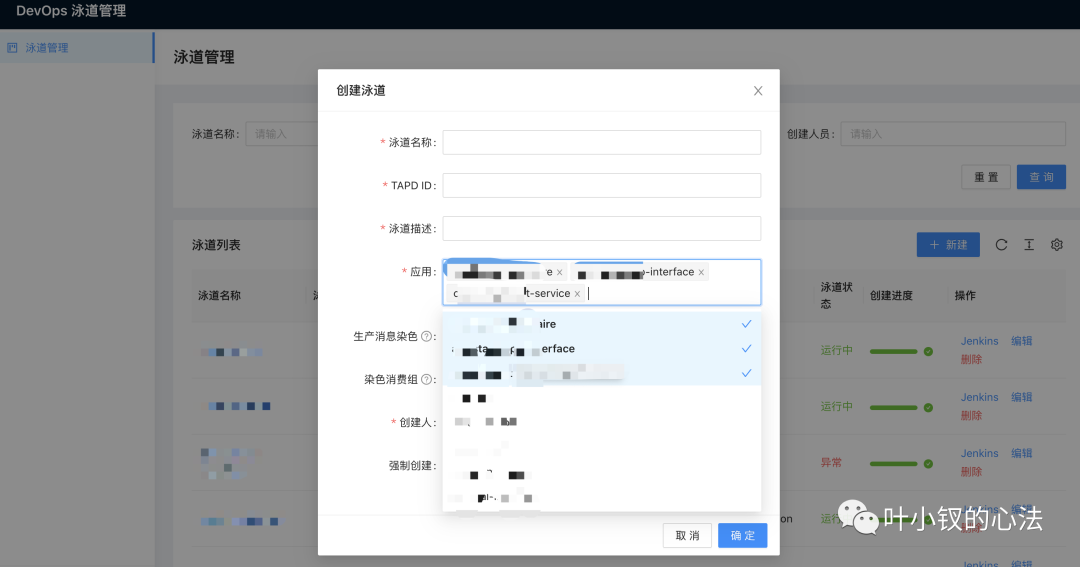Click 编辑 in the 异常 row
1080x567 pixels.
click(x=1021, y=453)
